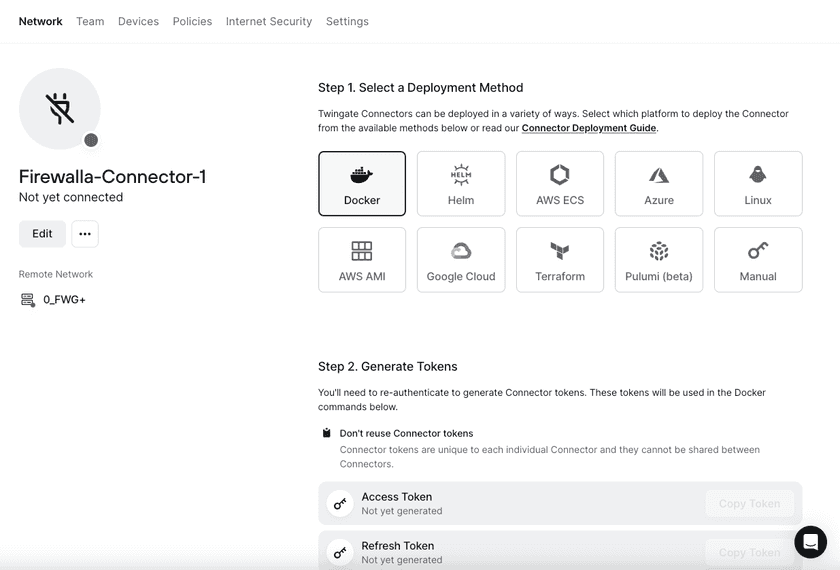Choose Terraform deployment method
840x570 pixels.
pyautogui.click(x=560, y=260)
